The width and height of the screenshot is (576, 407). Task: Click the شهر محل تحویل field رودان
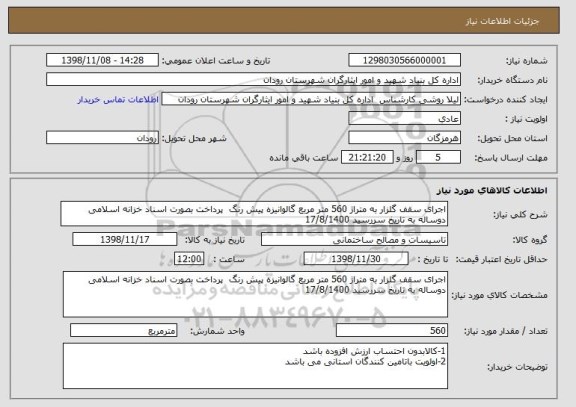tap(102, 138)
